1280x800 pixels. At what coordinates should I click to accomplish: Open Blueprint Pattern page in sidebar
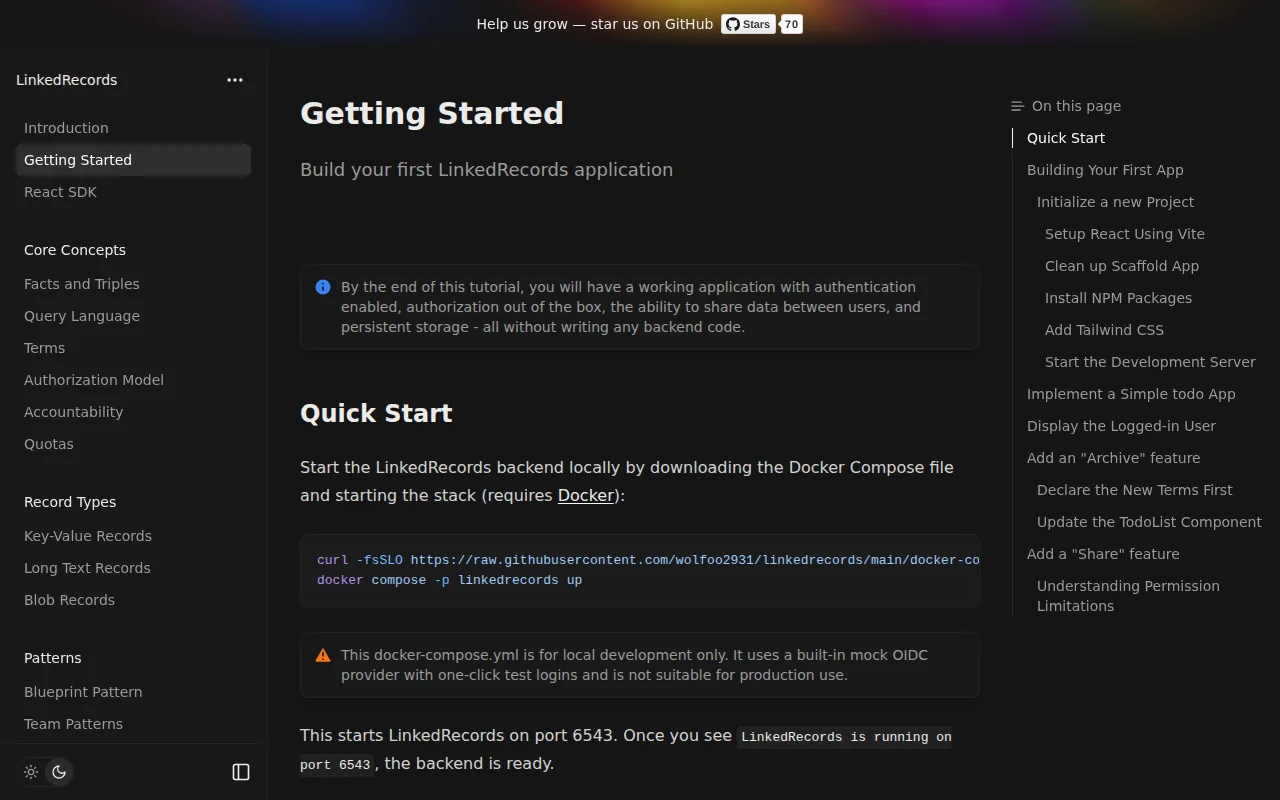83,692
